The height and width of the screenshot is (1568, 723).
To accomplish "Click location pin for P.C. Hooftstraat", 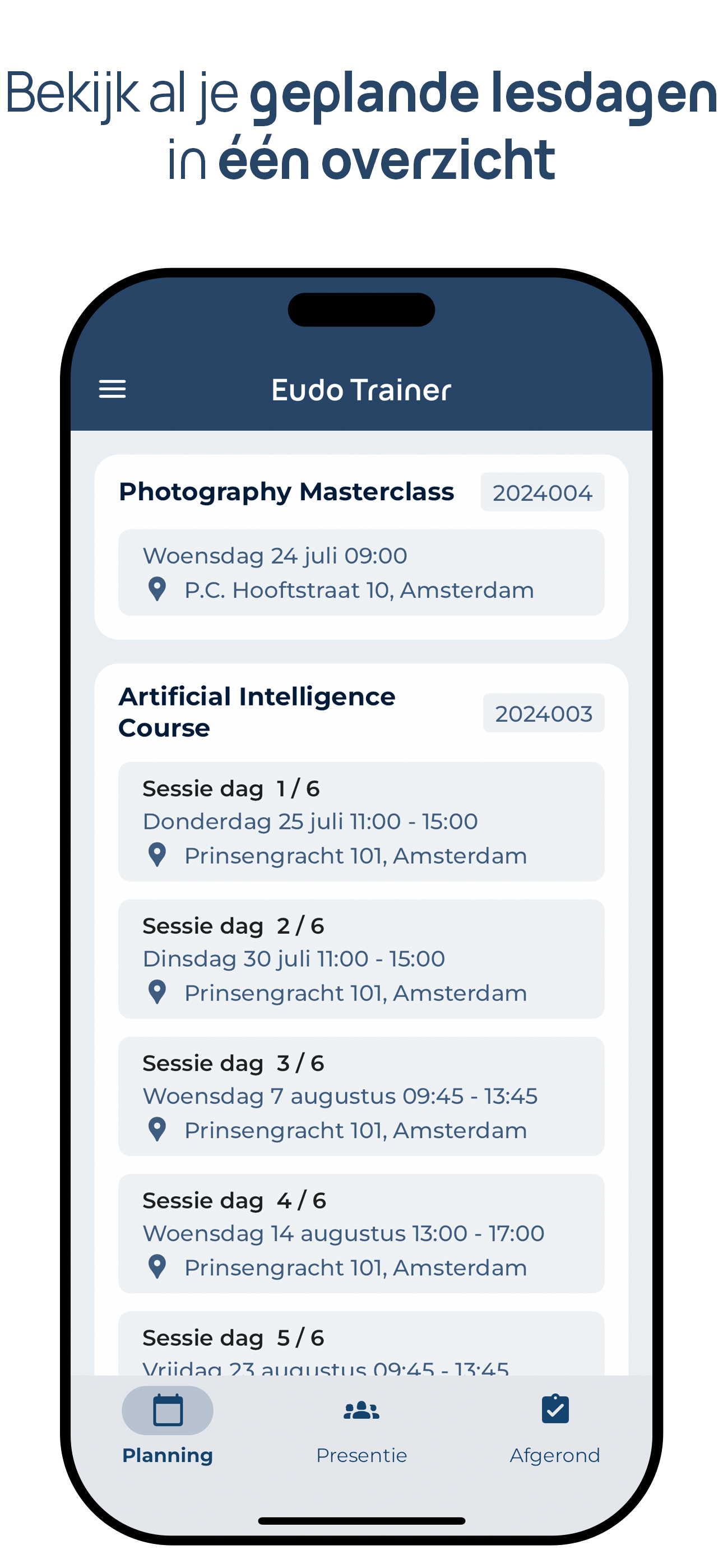I will click(157, 589).
